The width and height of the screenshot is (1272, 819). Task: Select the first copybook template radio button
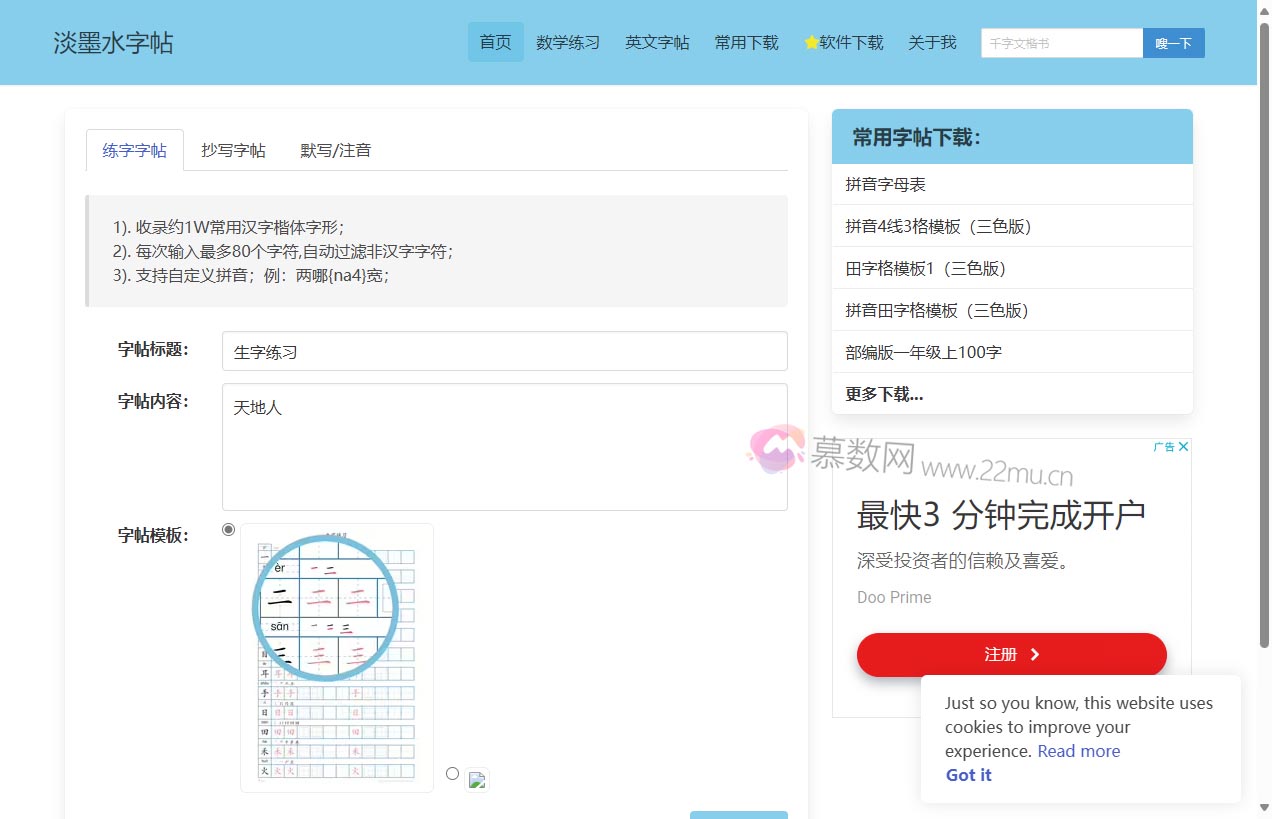228,529
